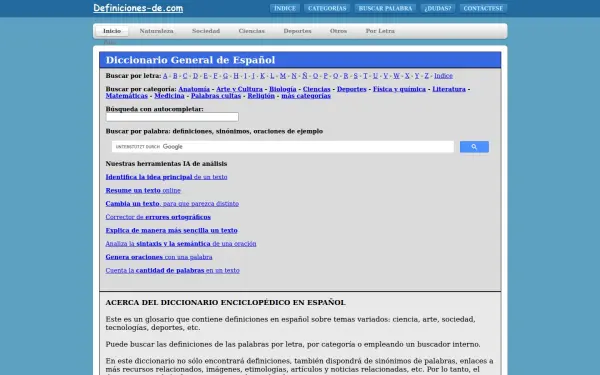Open the Índice link after letter Z
The width and height of the screenshot is (600, 375).
tap(443, 76)
